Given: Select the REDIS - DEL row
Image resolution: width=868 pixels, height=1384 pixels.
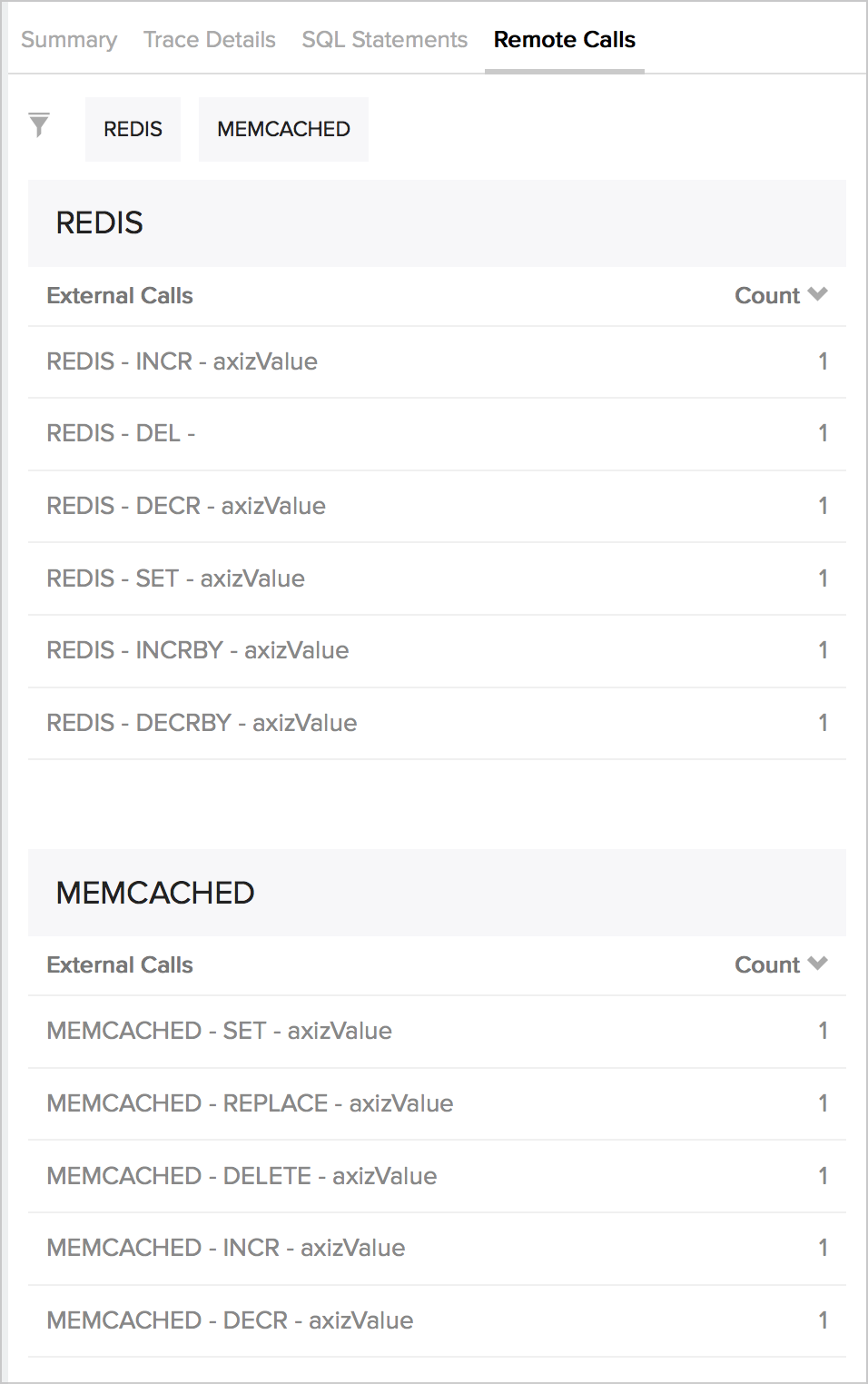Looking at the screenshot, I should (437, 434).
